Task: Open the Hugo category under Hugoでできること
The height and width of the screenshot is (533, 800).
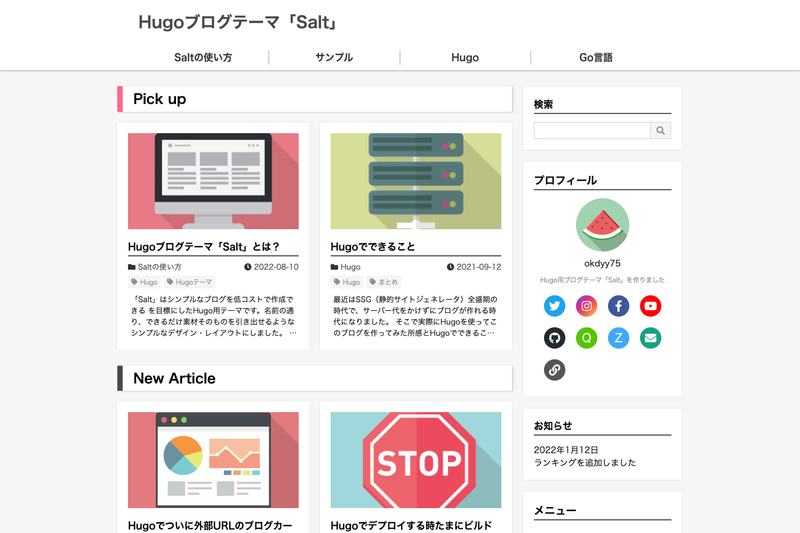Action: (345, 267)
